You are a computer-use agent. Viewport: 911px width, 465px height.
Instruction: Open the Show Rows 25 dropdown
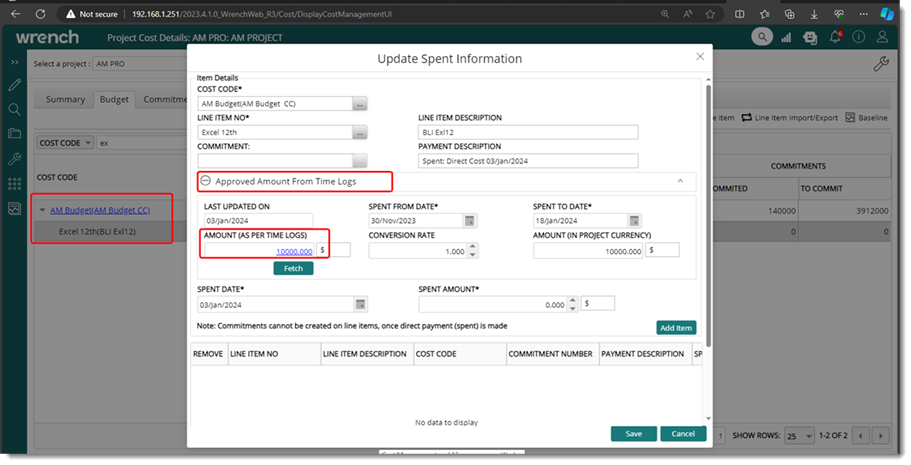pyautogui.click(x=799, y=437)
